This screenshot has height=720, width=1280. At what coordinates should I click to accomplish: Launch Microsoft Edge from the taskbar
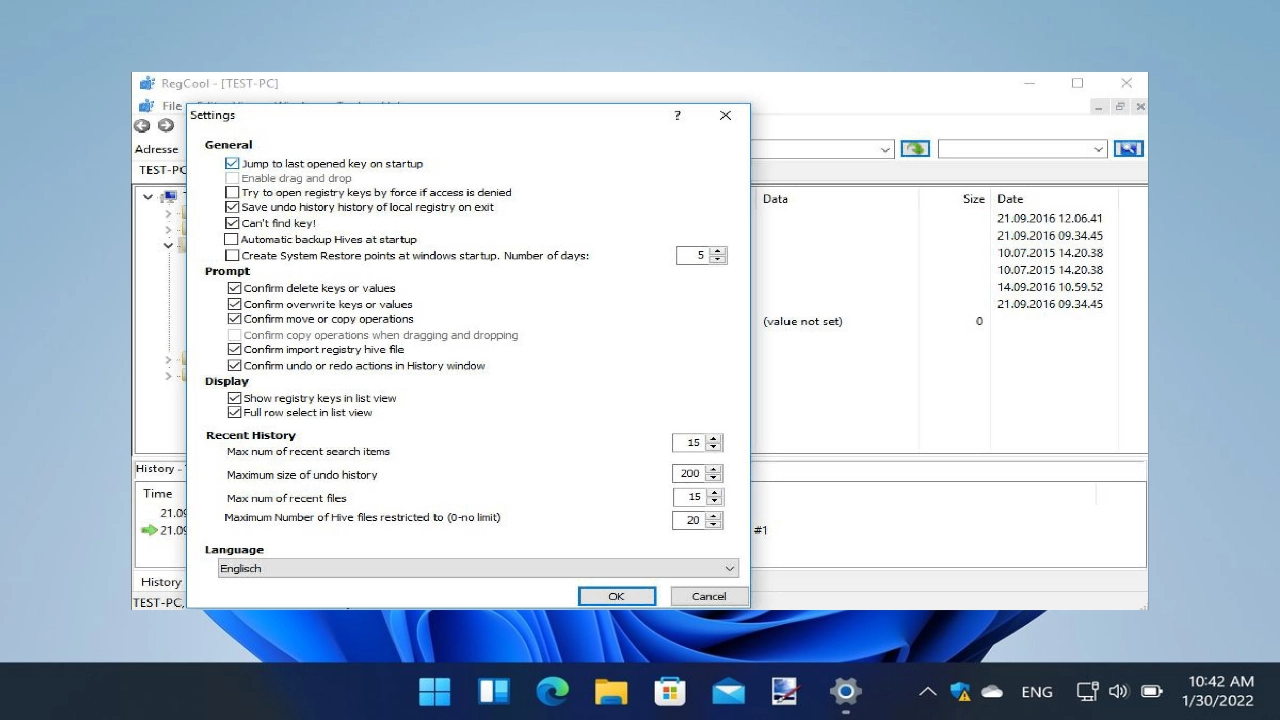(x=552, y=691)
